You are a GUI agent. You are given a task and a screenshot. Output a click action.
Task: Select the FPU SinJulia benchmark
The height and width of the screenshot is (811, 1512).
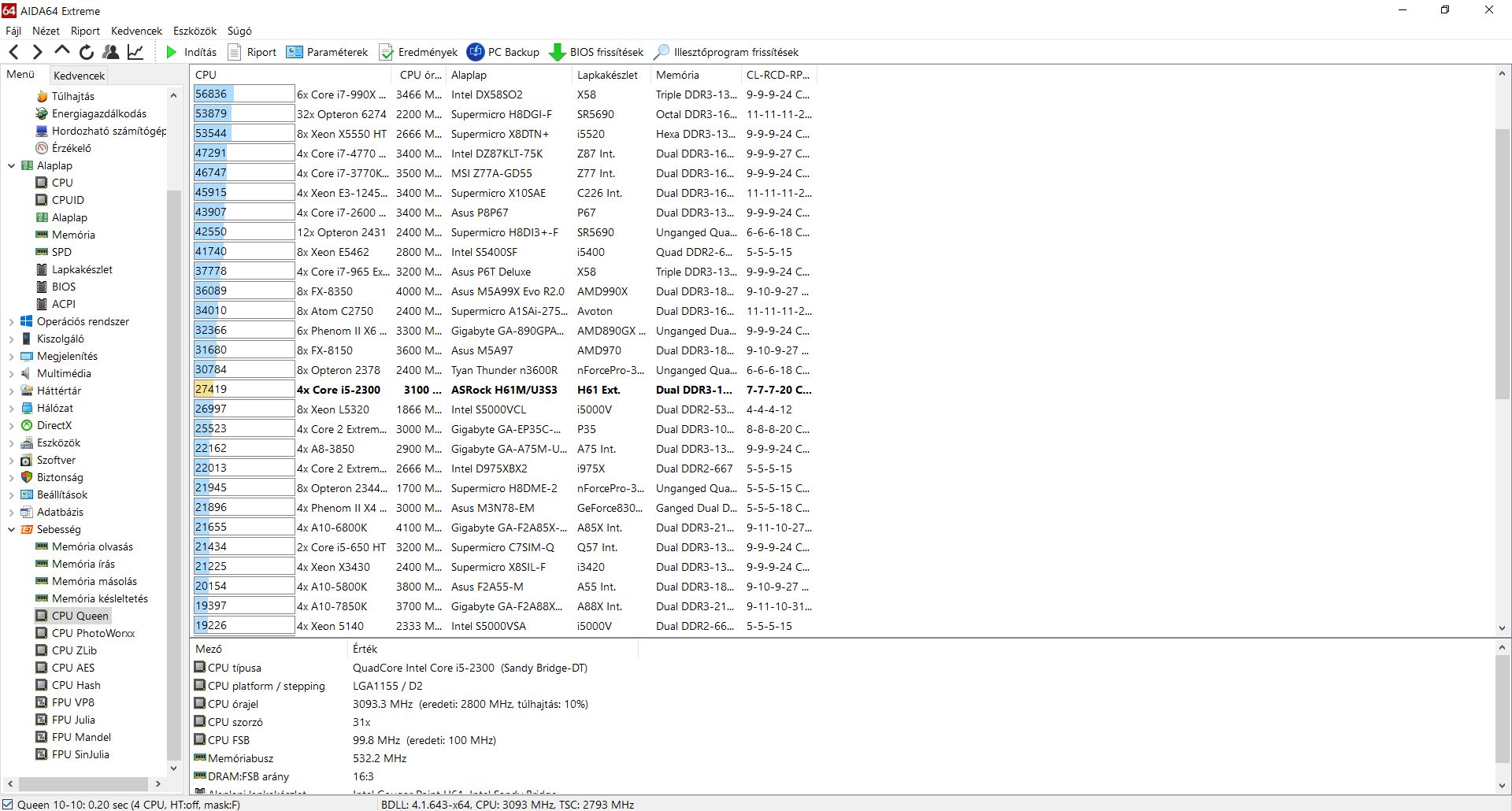click(x=72, y=754)
